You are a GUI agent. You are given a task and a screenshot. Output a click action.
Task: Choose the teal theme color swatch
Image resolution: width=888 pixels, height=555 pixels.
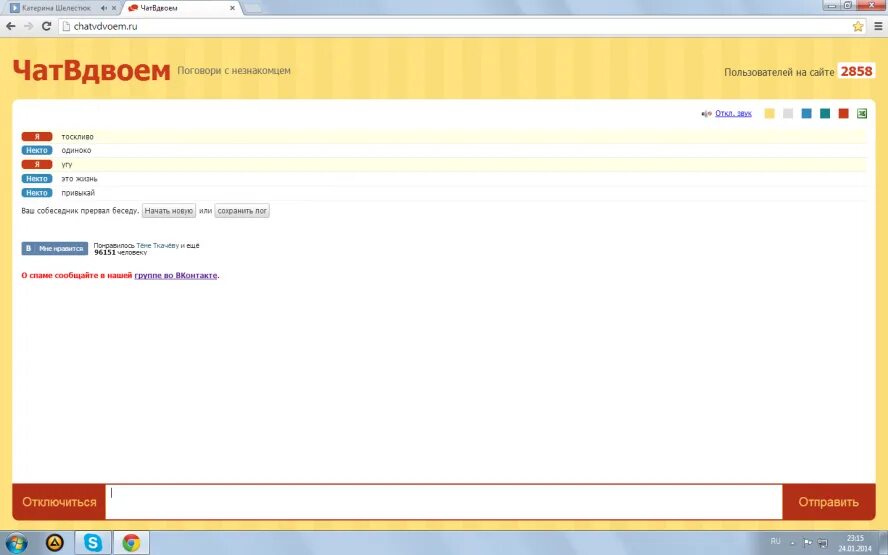825,114
